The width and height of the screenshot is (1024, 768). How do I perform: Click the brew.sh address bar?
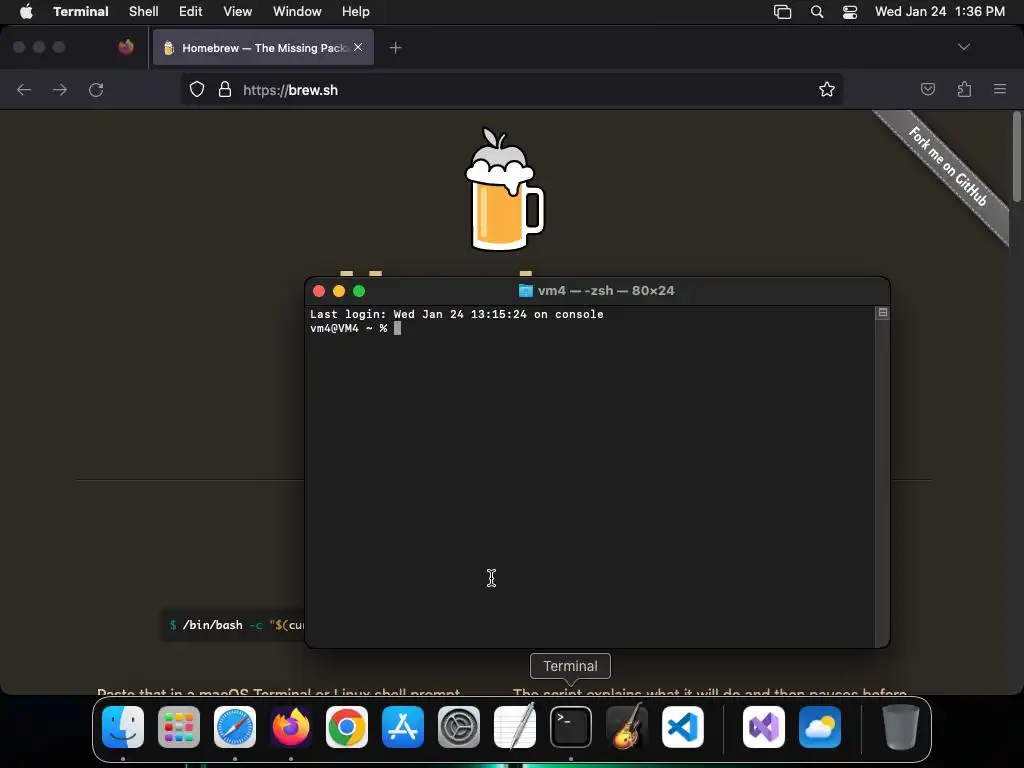pyautogui.click(x=512, y=89)
